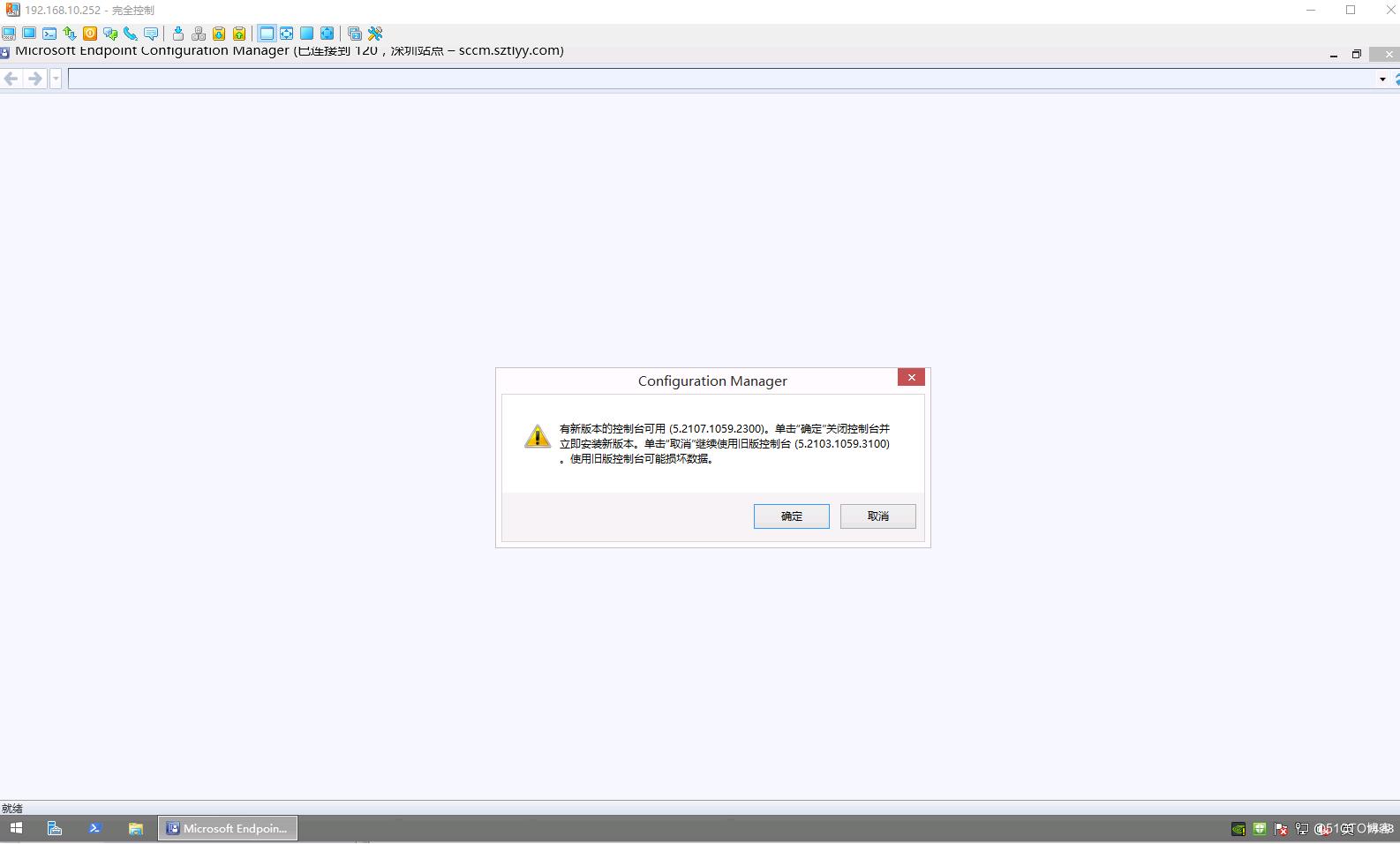
Task: Select Full Control mode in remote toolbar
Action: pos(9,34)
